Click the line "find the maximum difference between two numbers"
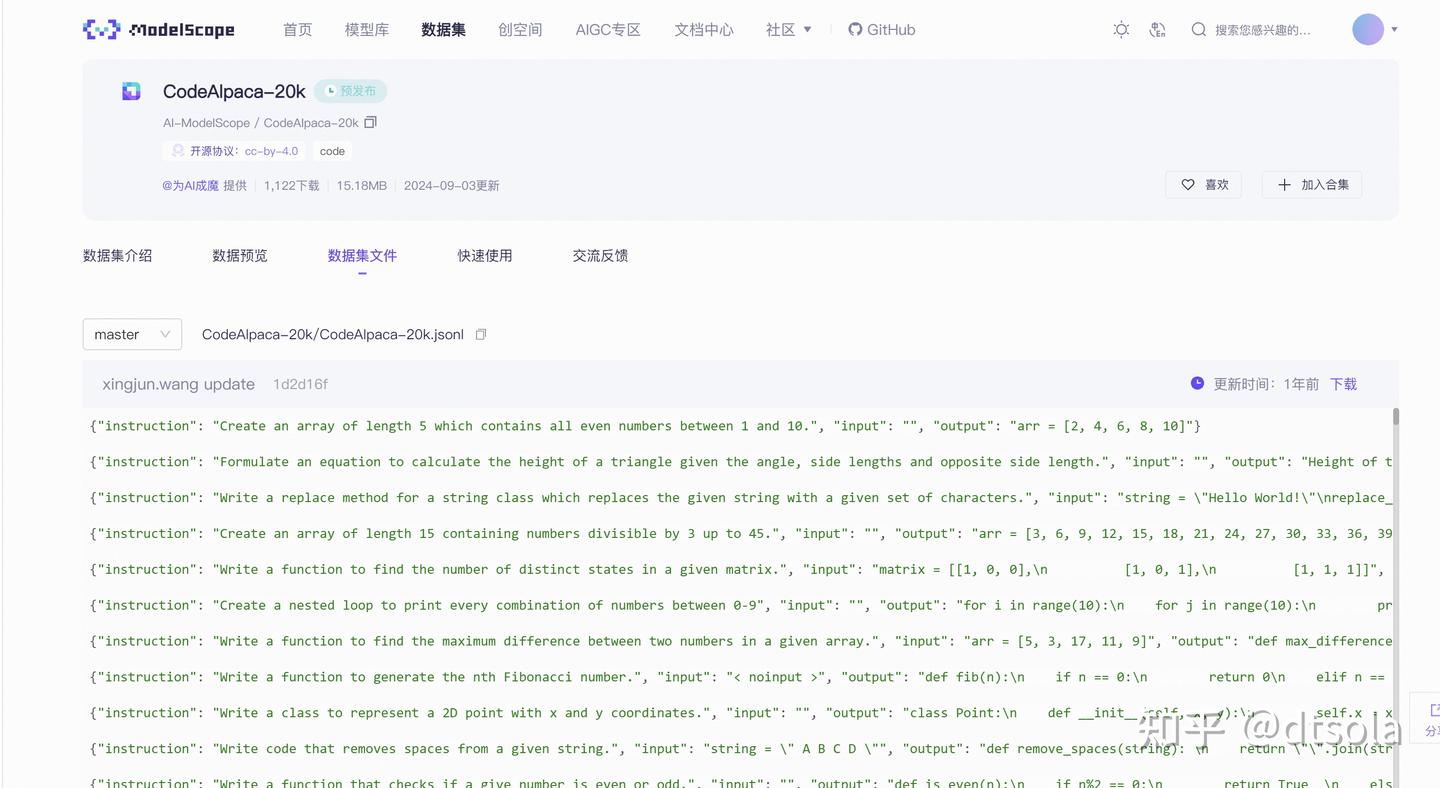 click(741, 641)
